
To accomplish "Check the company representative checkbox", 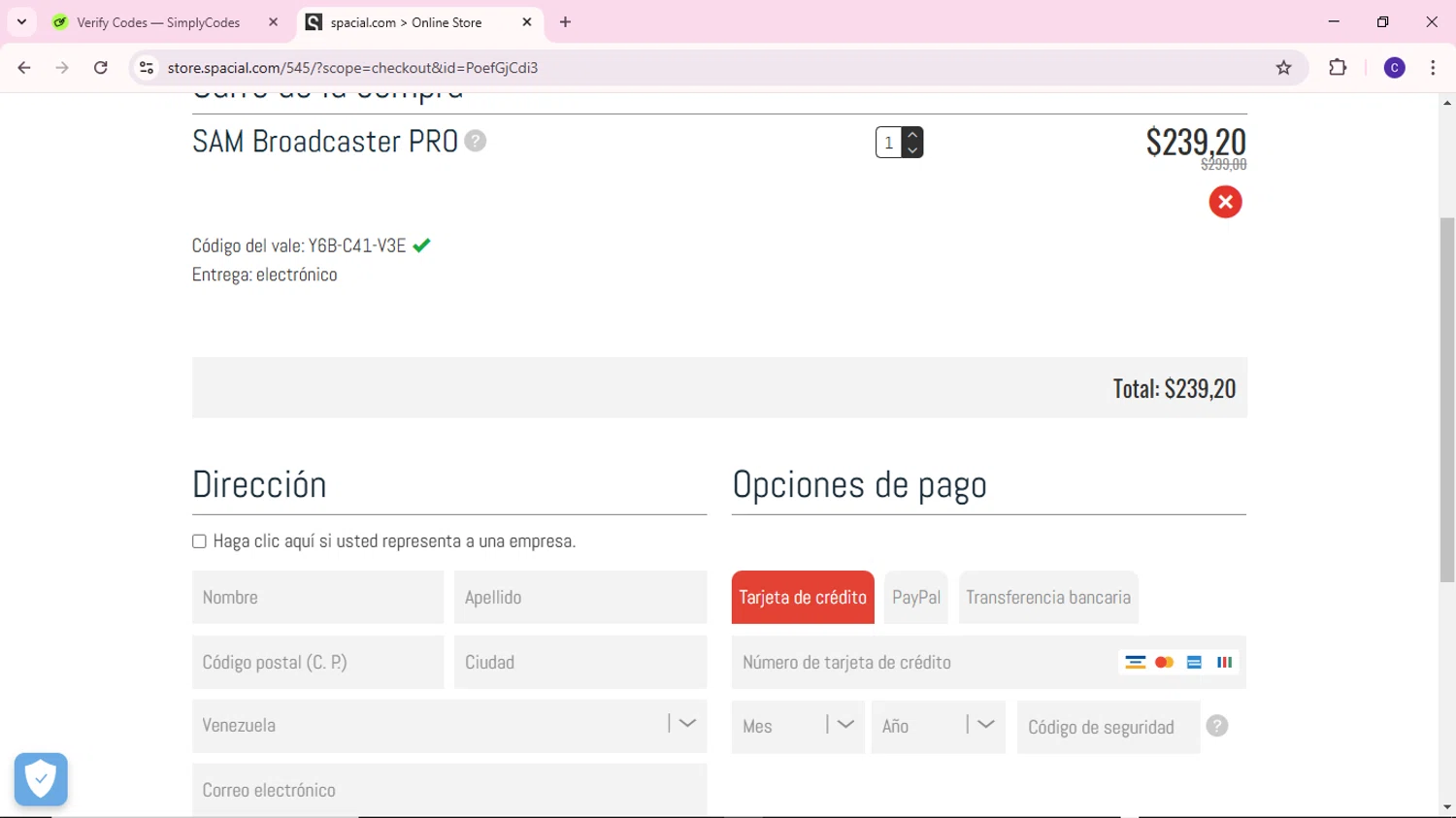I will [x=199, y=541].
